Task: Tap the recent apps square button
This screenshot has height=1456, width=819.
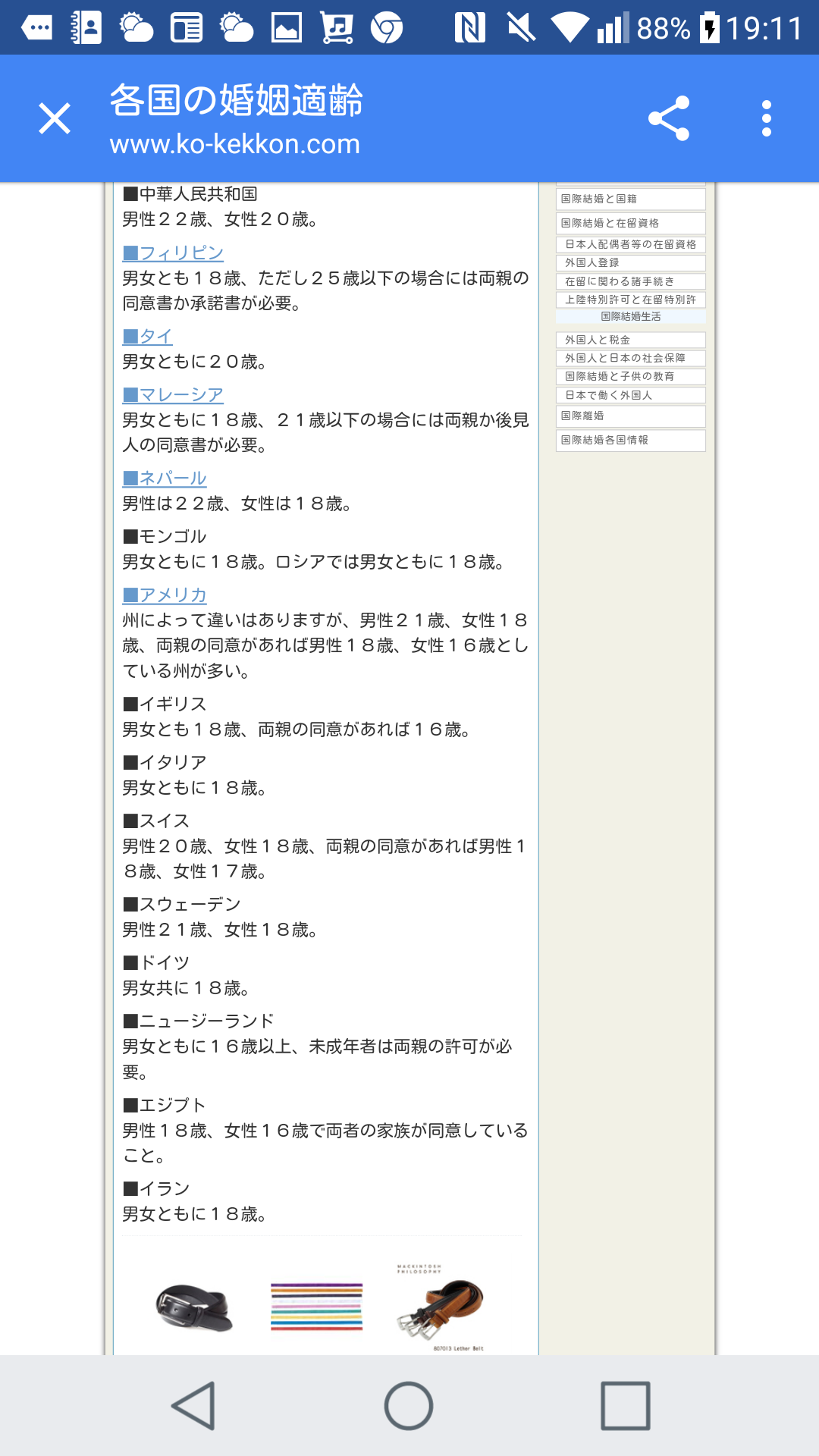Action: pos(625,1405)
